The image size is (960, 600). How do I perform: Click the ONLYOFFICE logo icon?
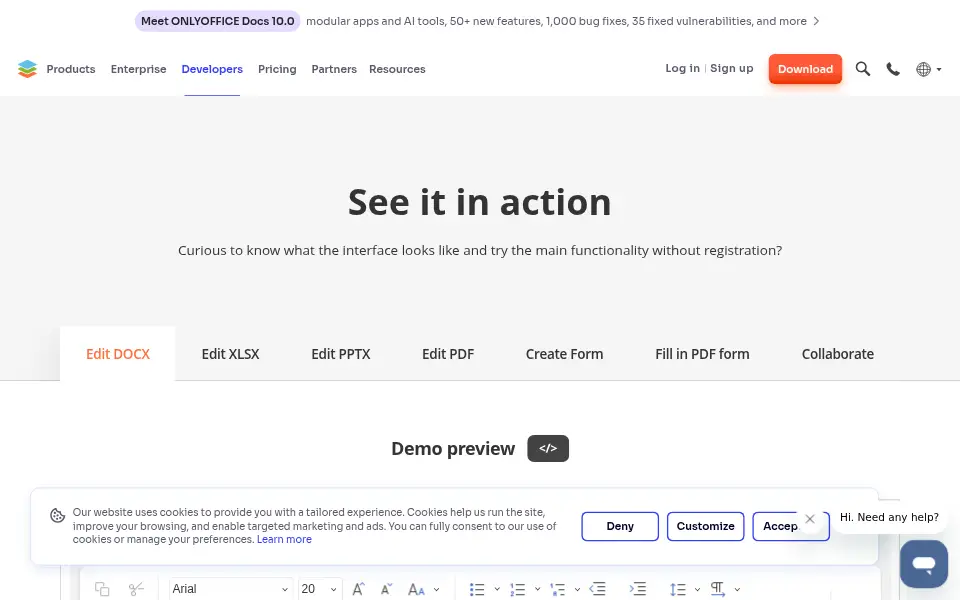click(28, 69)
